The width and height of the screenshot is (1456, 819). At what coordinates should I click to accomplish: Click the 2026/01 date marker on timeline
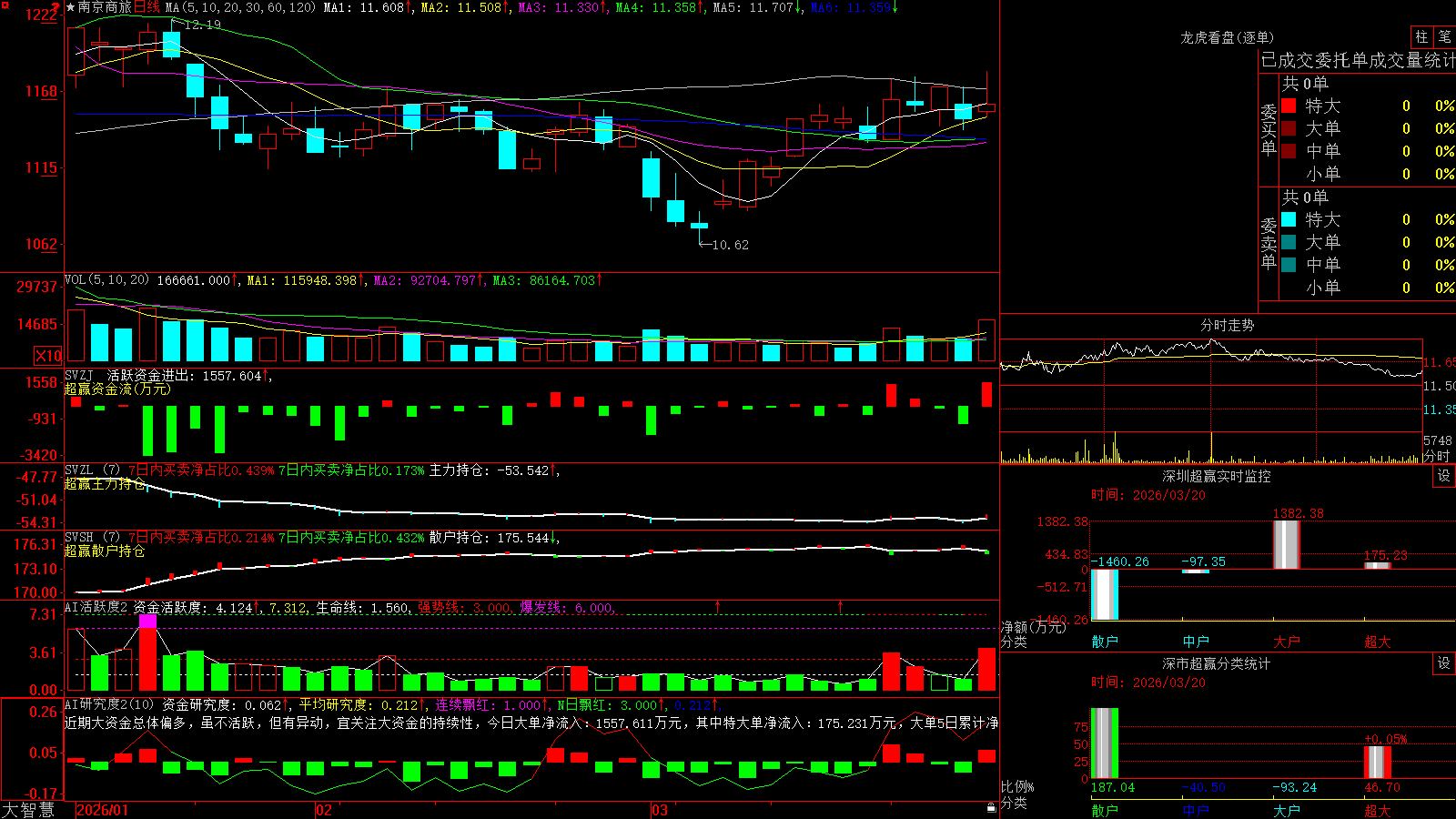click(x=102, y=810)
